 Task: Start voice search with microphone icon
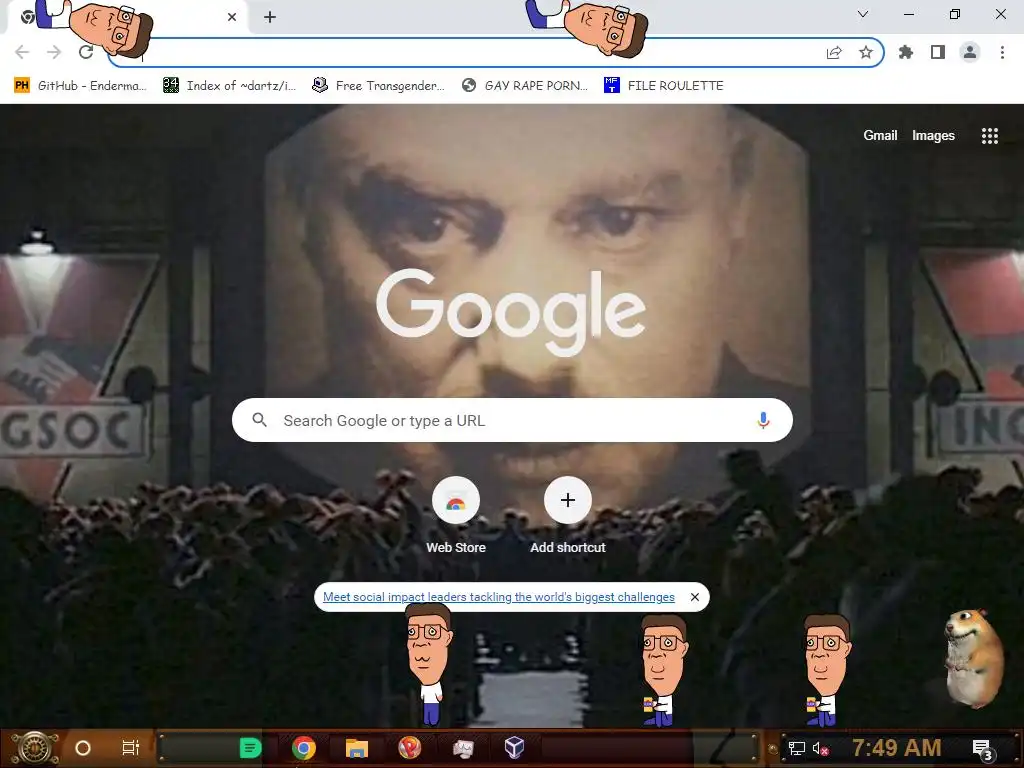point(763,420)
